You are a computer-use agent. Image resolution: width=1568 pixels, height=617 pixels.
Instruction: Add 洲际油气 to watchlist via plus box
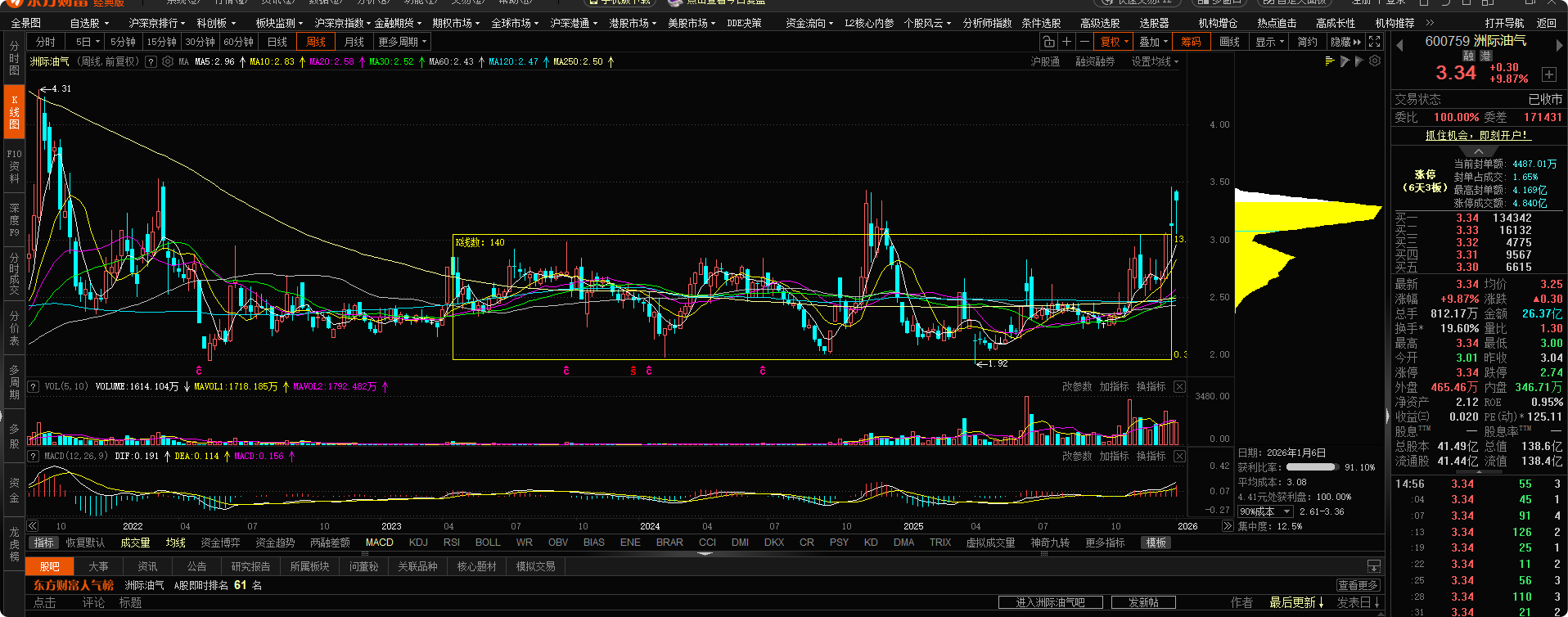pyautogui.click(x=1549, y=74)
